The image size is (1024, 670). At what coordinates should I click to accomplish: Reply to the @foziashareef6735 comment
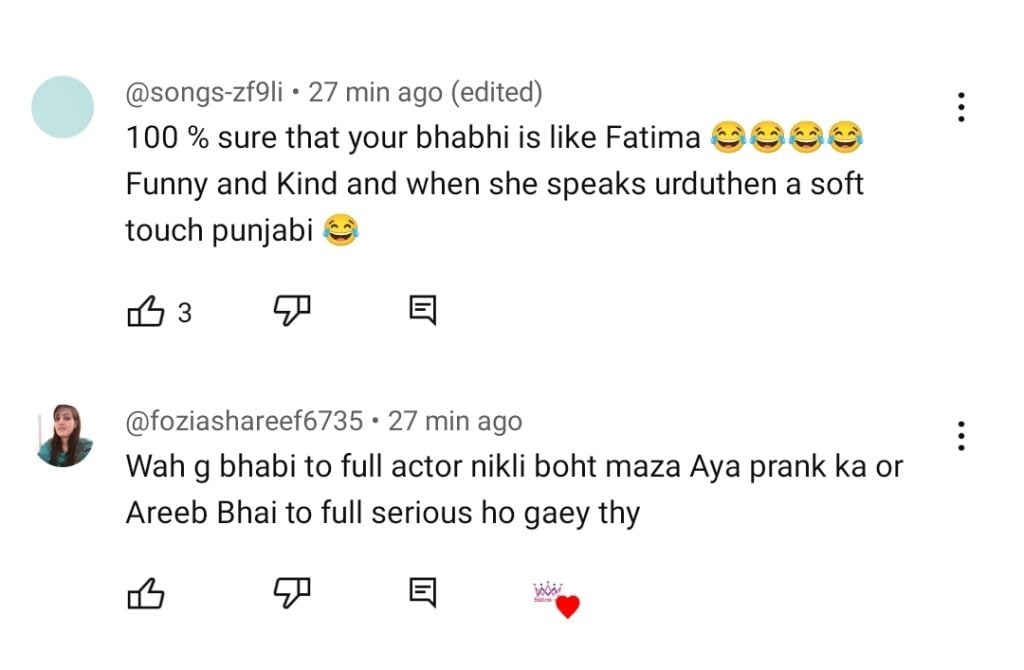tap(423, 594)
